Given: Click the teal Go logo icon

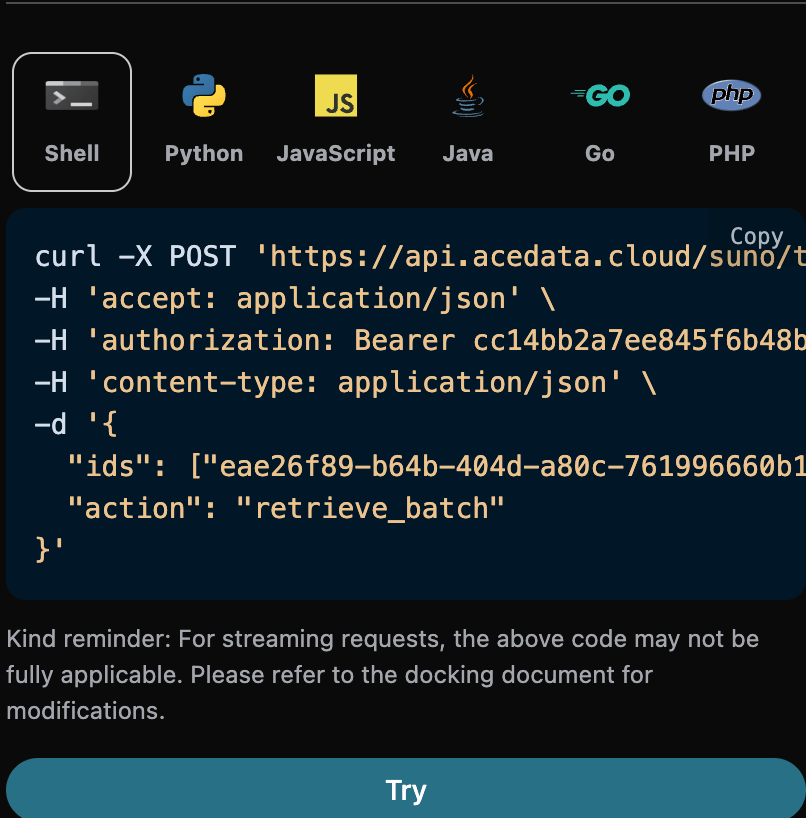Looking at the screenshot, I should (600, 96).
